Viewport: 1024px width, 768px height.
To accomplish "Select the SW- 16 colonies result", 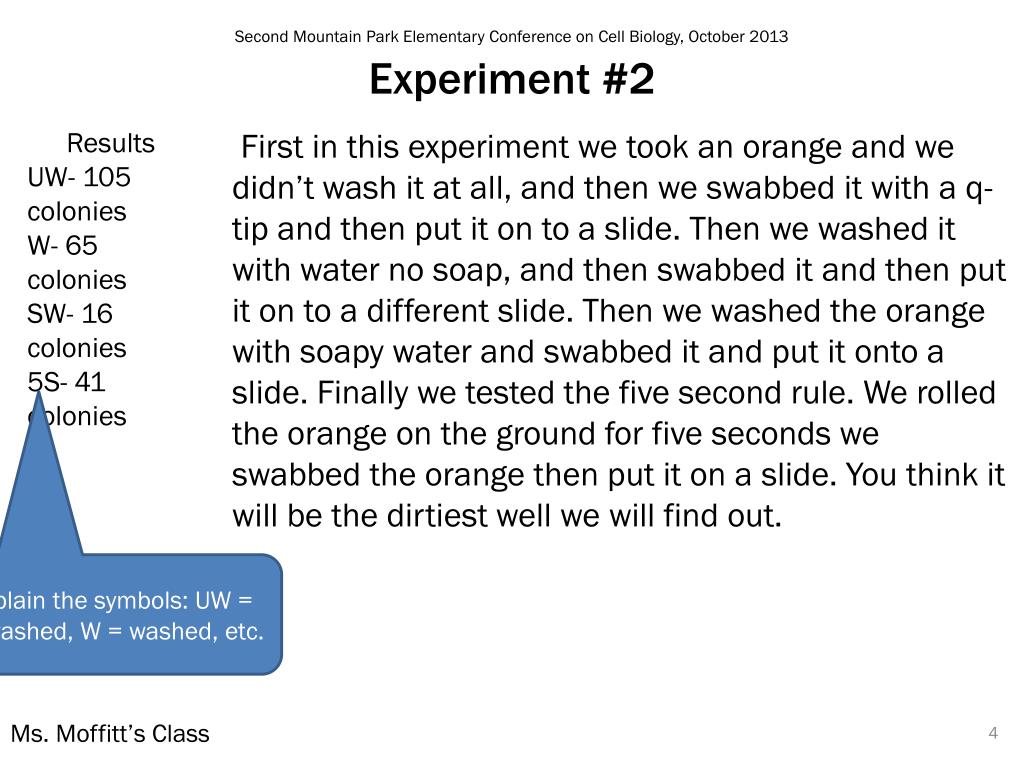I will click(x=76, y=331).
